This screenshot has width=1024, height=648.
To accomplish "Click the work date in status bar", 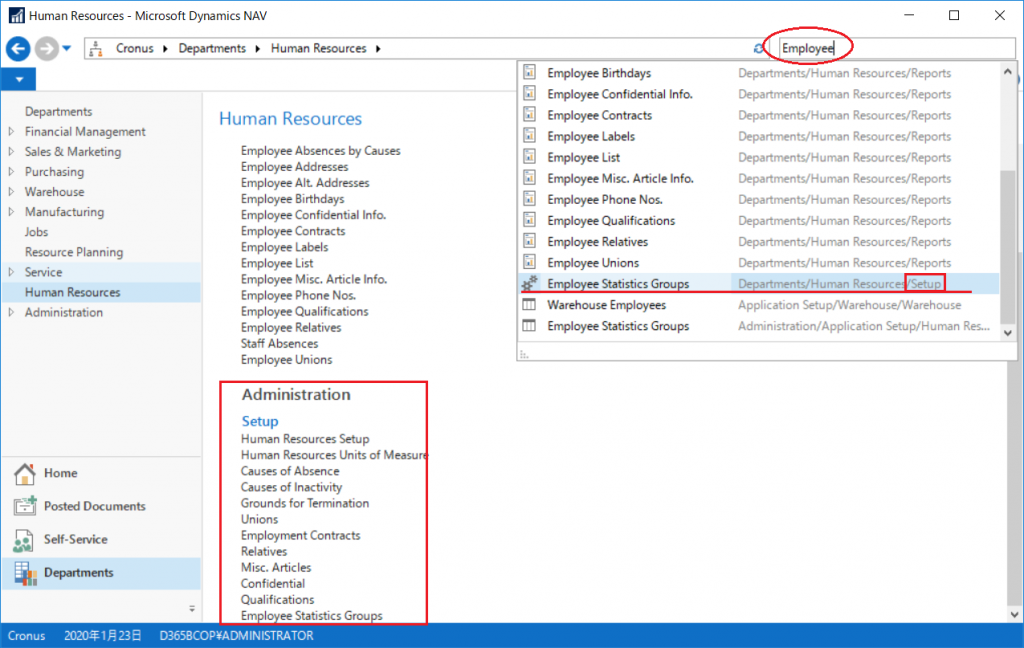I will (x=103, y=636).
